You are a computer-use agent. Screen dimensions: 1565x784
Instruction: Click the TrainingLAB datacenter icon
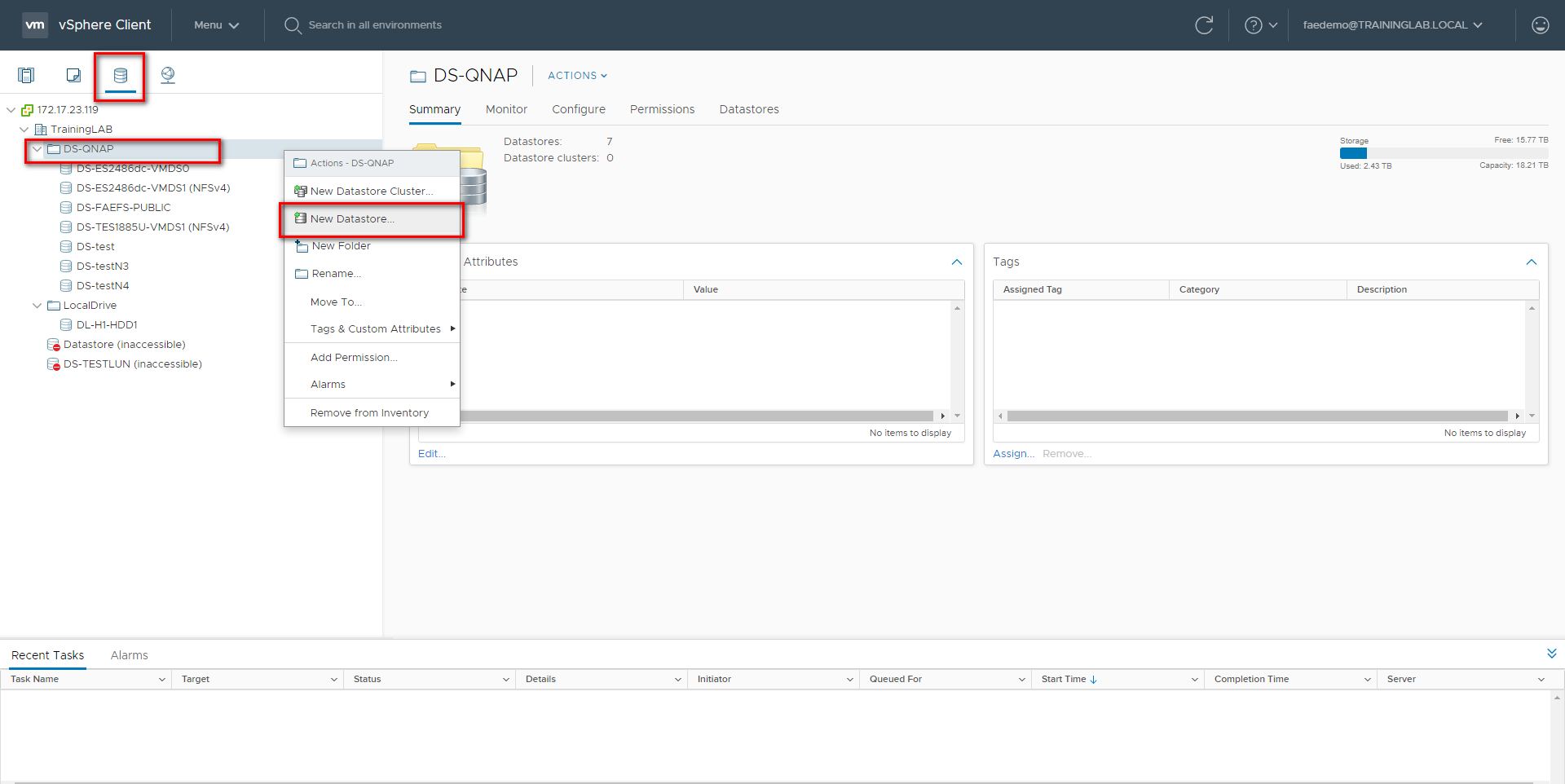tap(41, 130)
